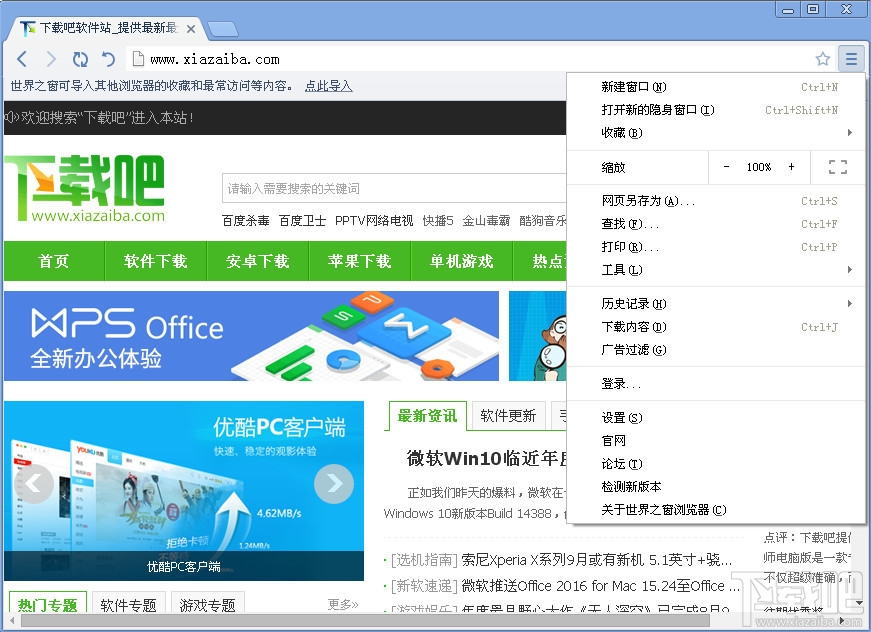Click 登录... in the menu

pos(715,384)
